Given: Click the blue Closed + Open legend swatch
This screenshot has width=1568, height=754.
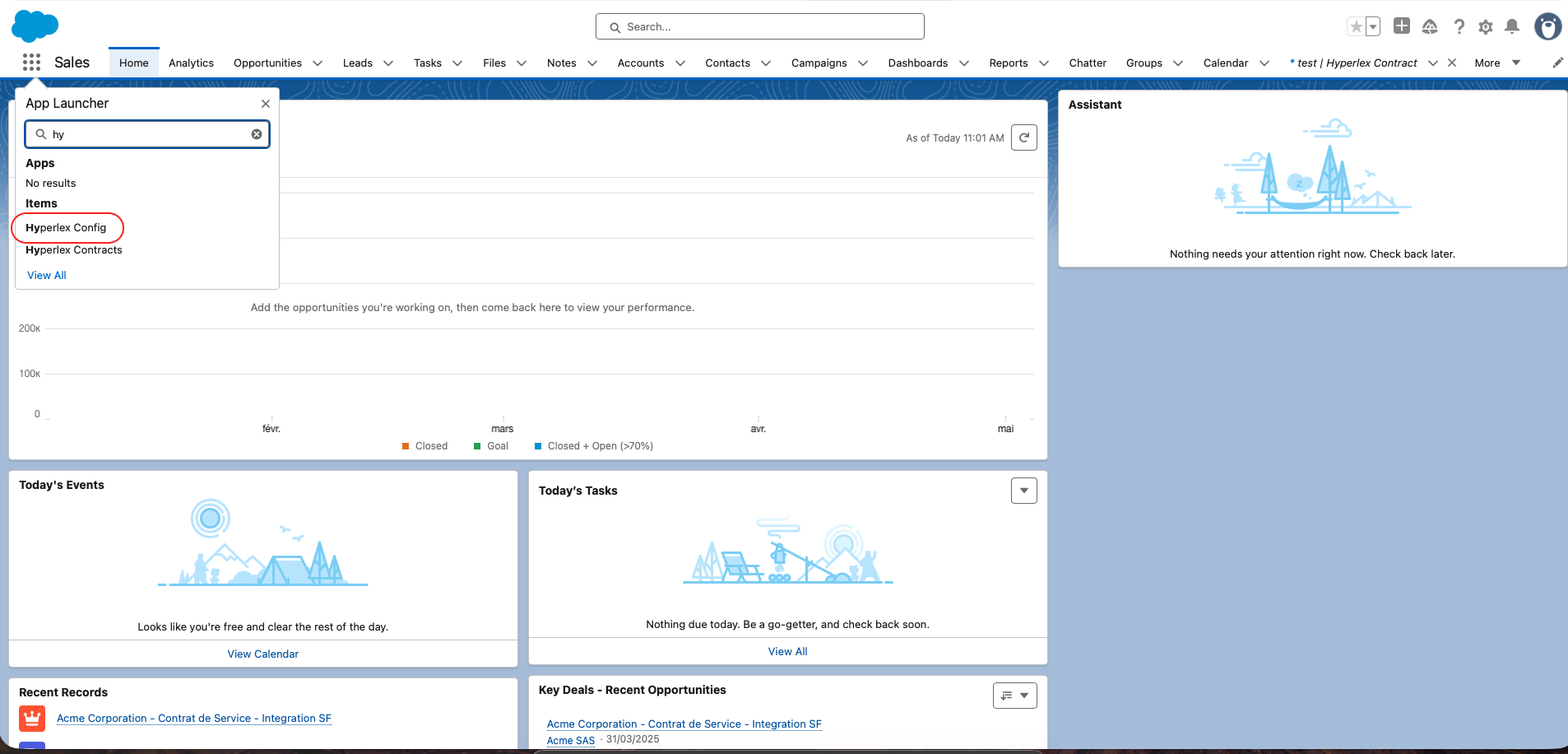Looking at the screenshot, I should point(538,446).
